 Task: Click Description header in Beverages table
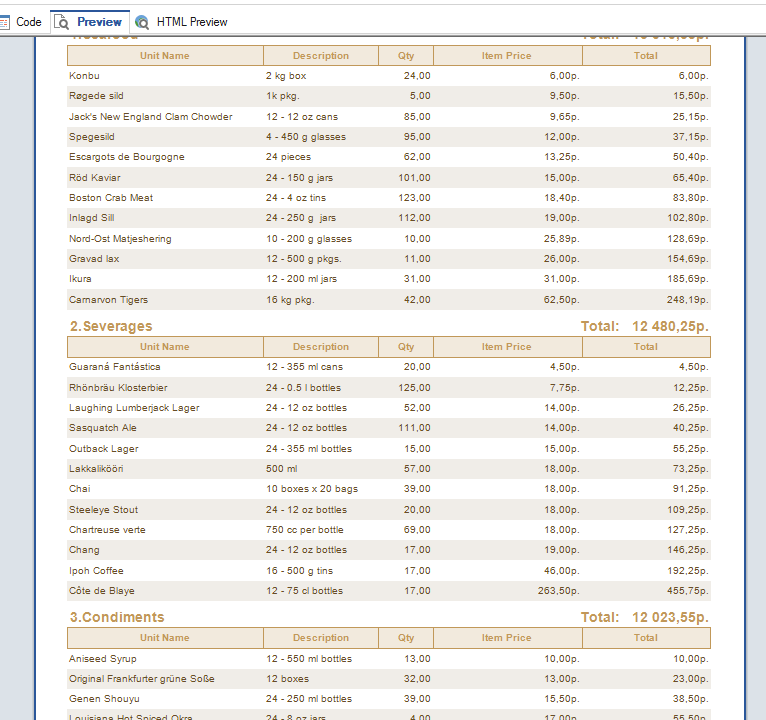click(321, 347)
